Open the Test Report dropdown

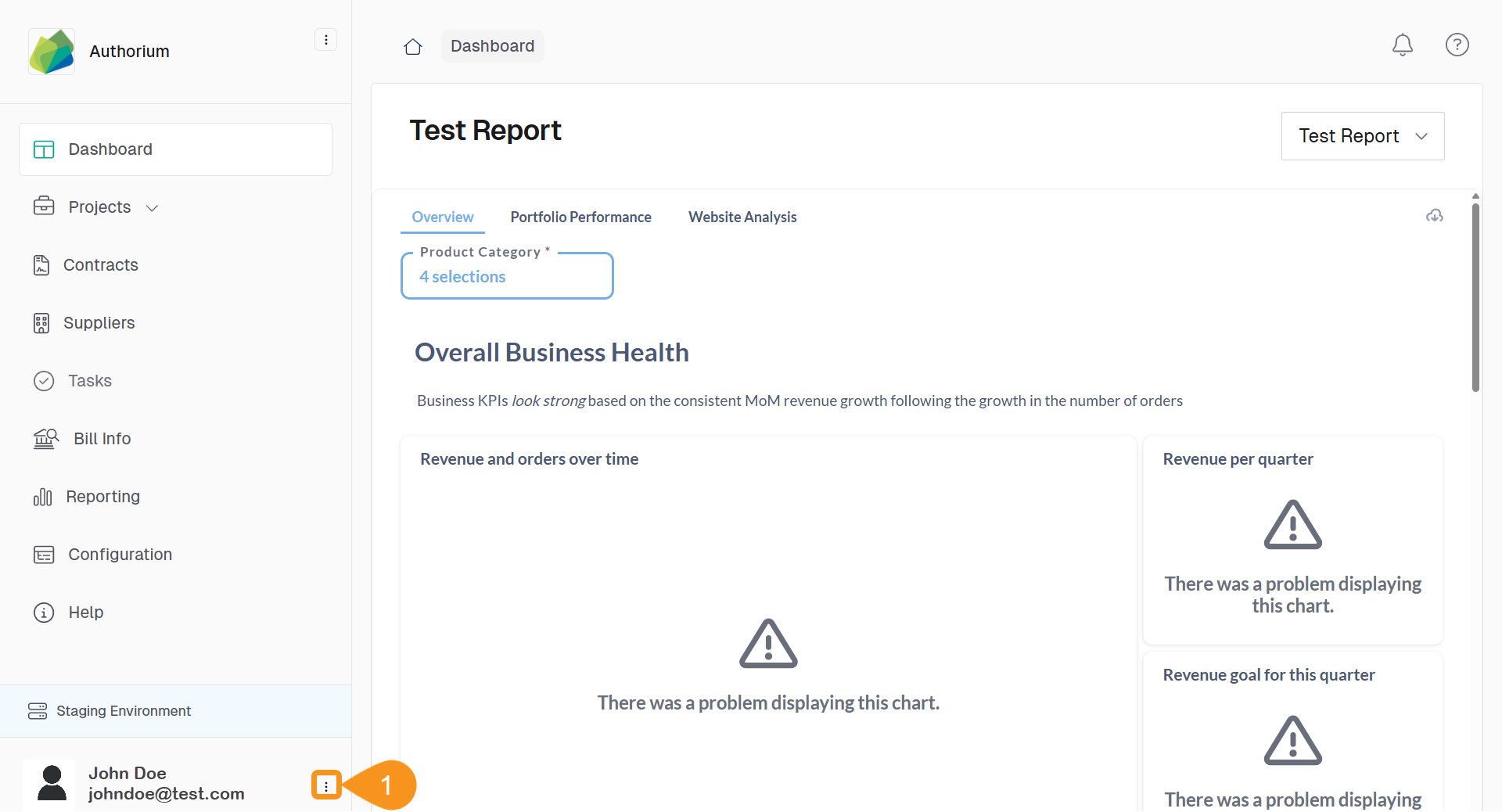(1362, 136)
